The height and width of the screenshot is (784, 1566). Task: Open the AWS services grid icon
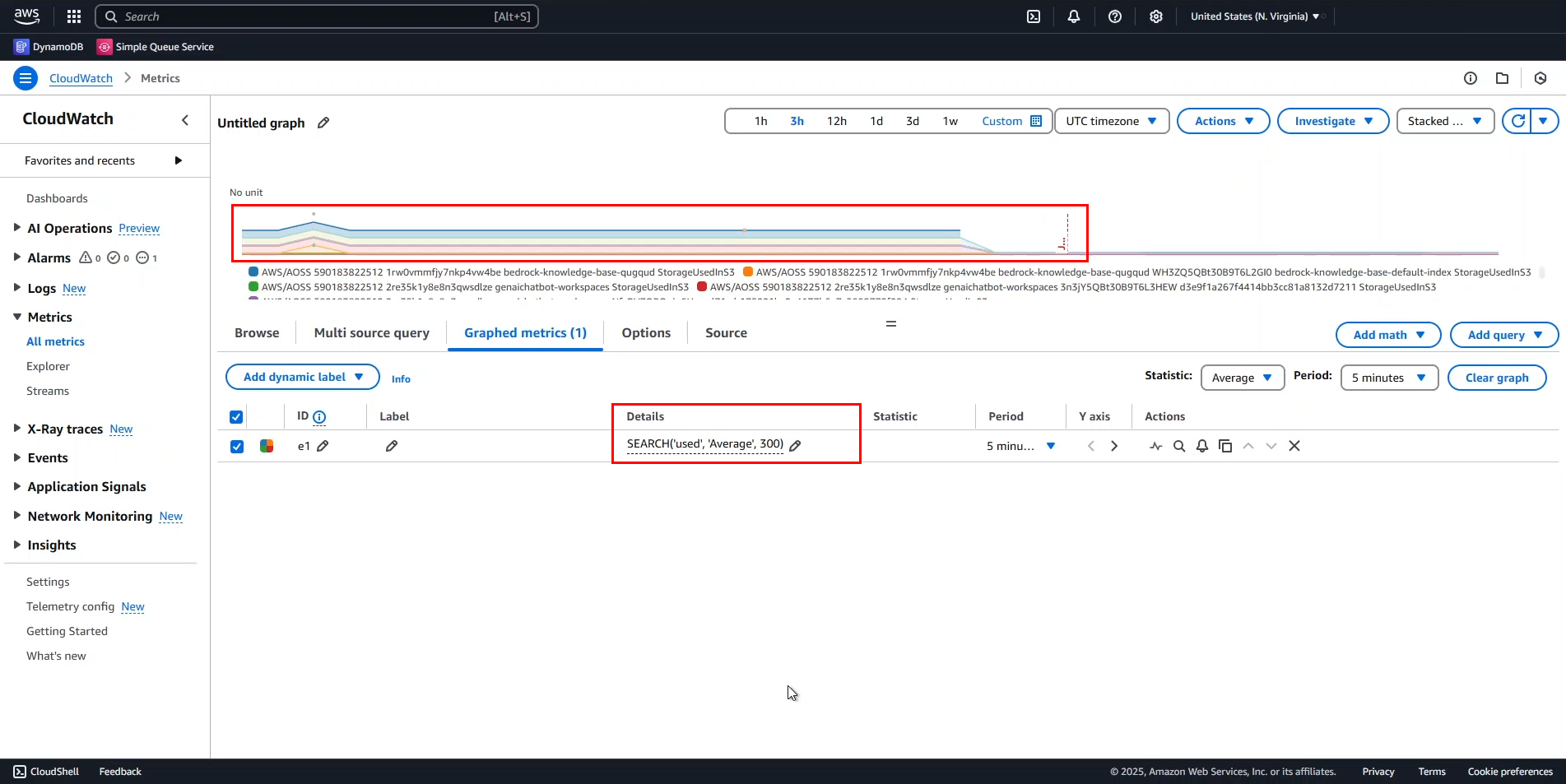pyautogui.click(x=73, y=16)
